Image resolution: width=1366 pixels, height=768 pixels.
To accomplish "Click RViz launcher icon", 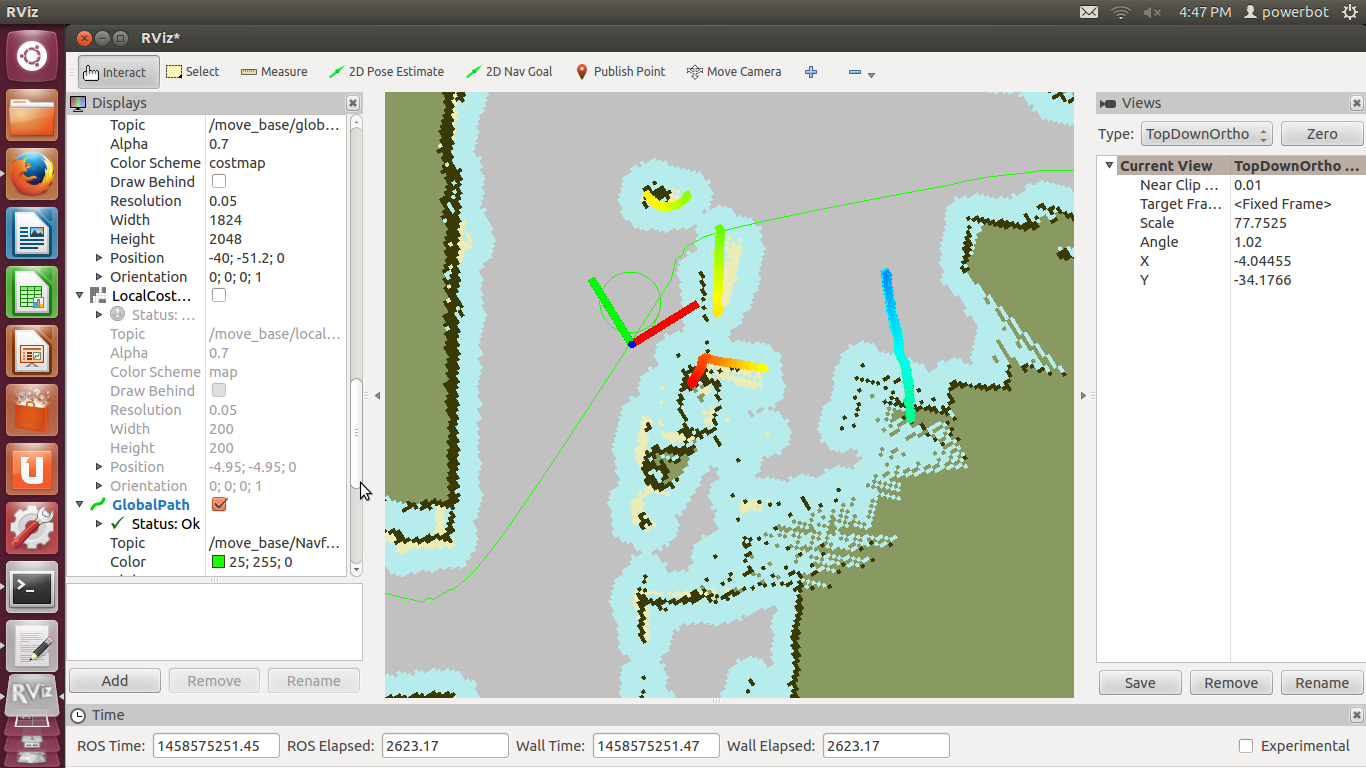I will click(x=32, y=697).
